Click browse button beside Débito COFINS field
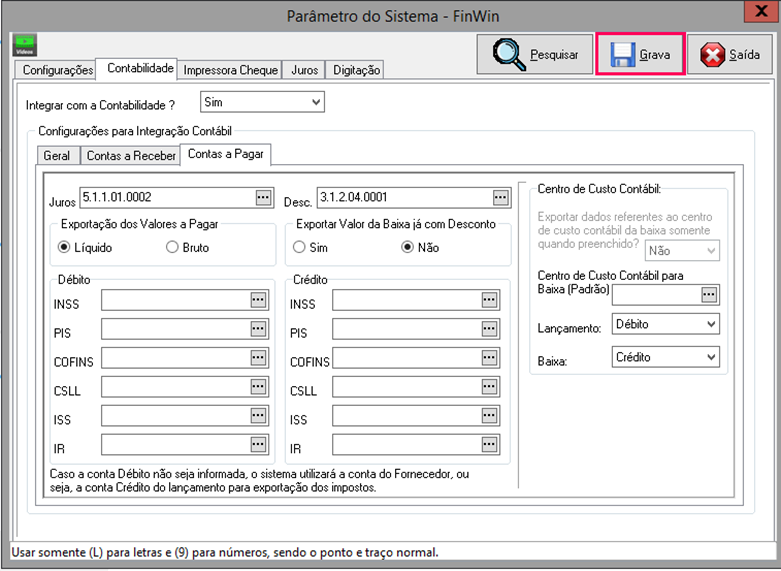The height and width of the screenshot is (571, 781). pyautogui.click(x=258, y=358)
